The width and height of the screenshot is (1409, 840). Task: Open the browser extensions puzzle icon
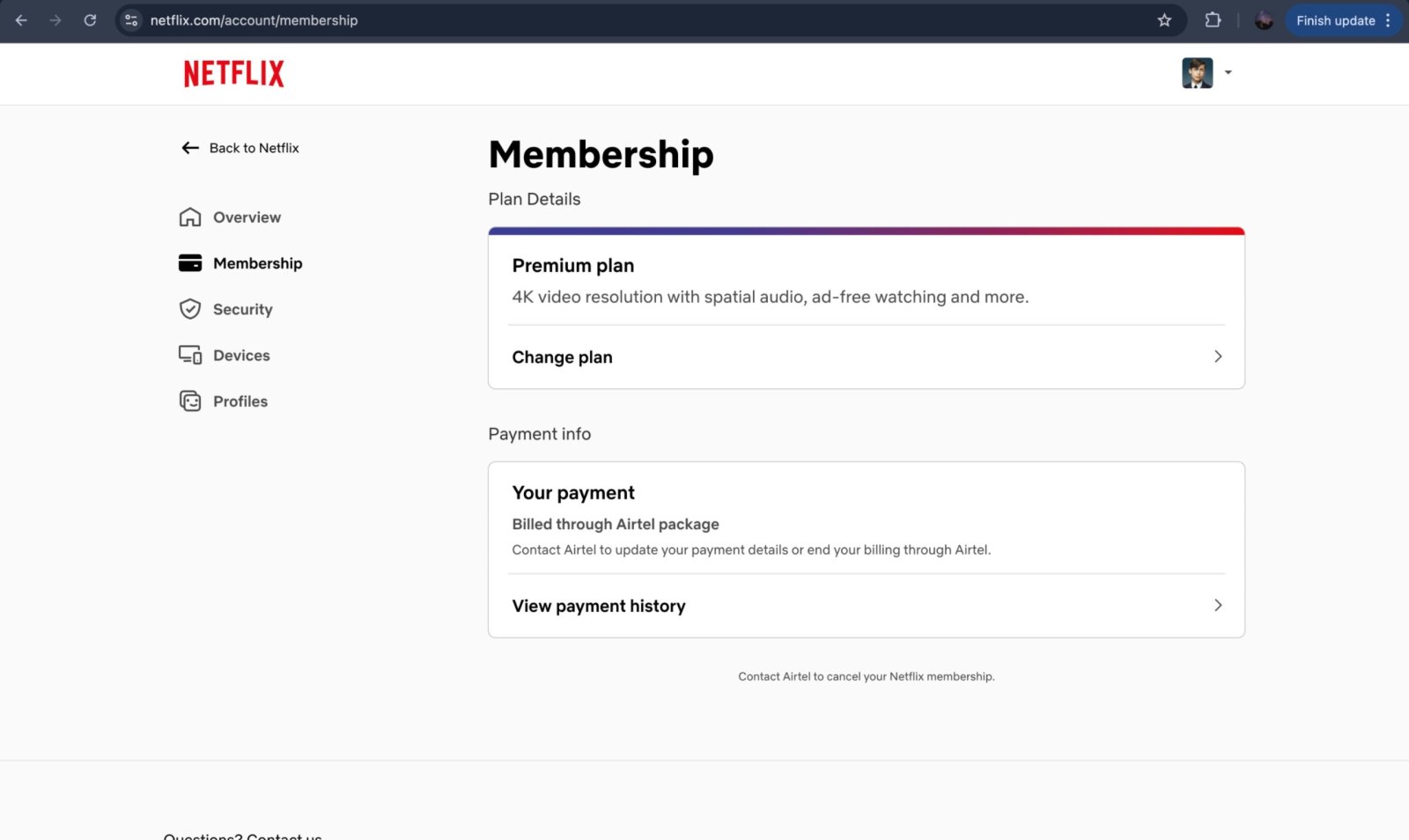[x=1213, y=20]
